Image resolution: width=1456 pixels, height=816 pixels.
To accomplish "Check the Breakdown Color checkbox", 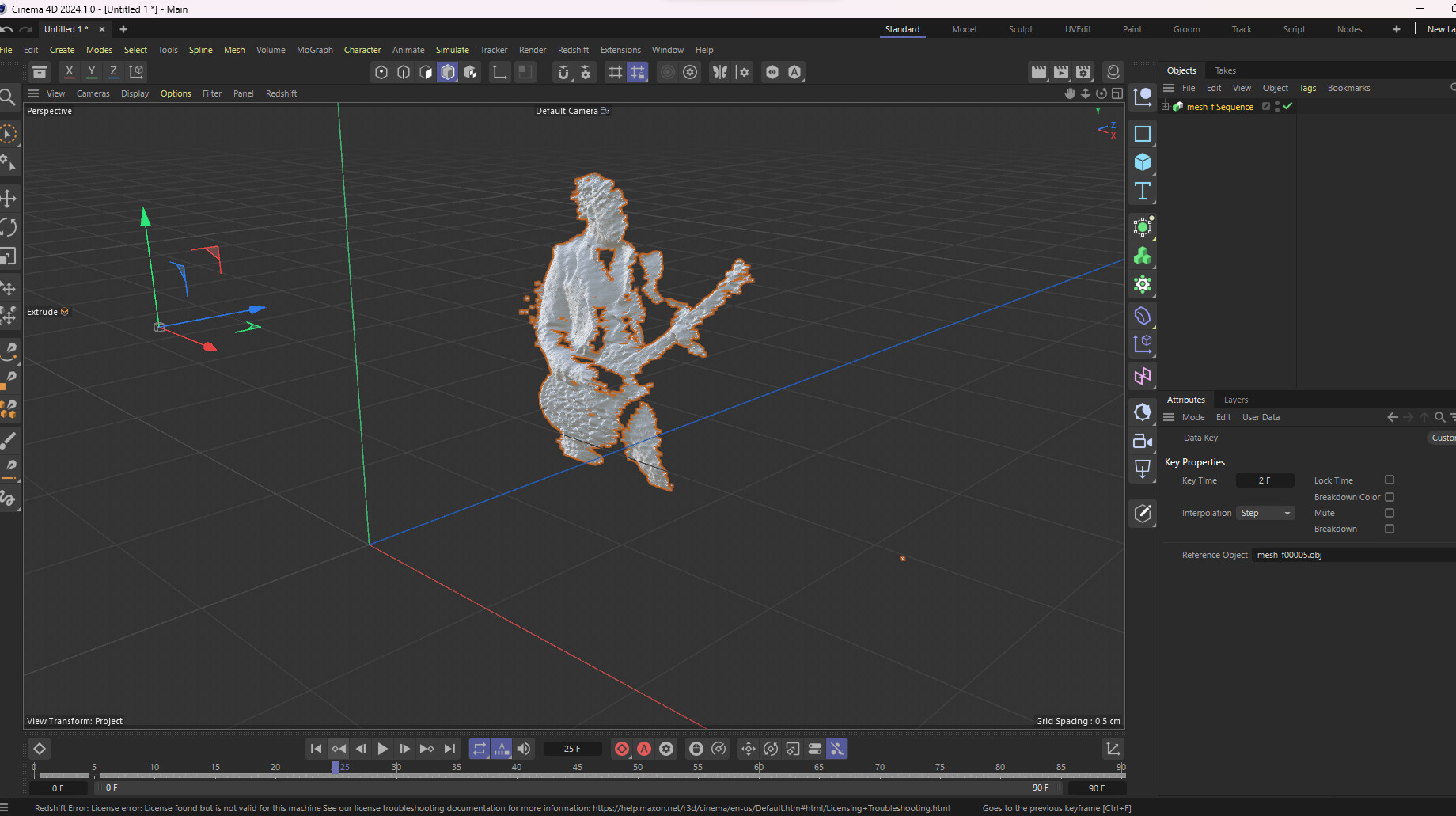I will (1389, 497).
